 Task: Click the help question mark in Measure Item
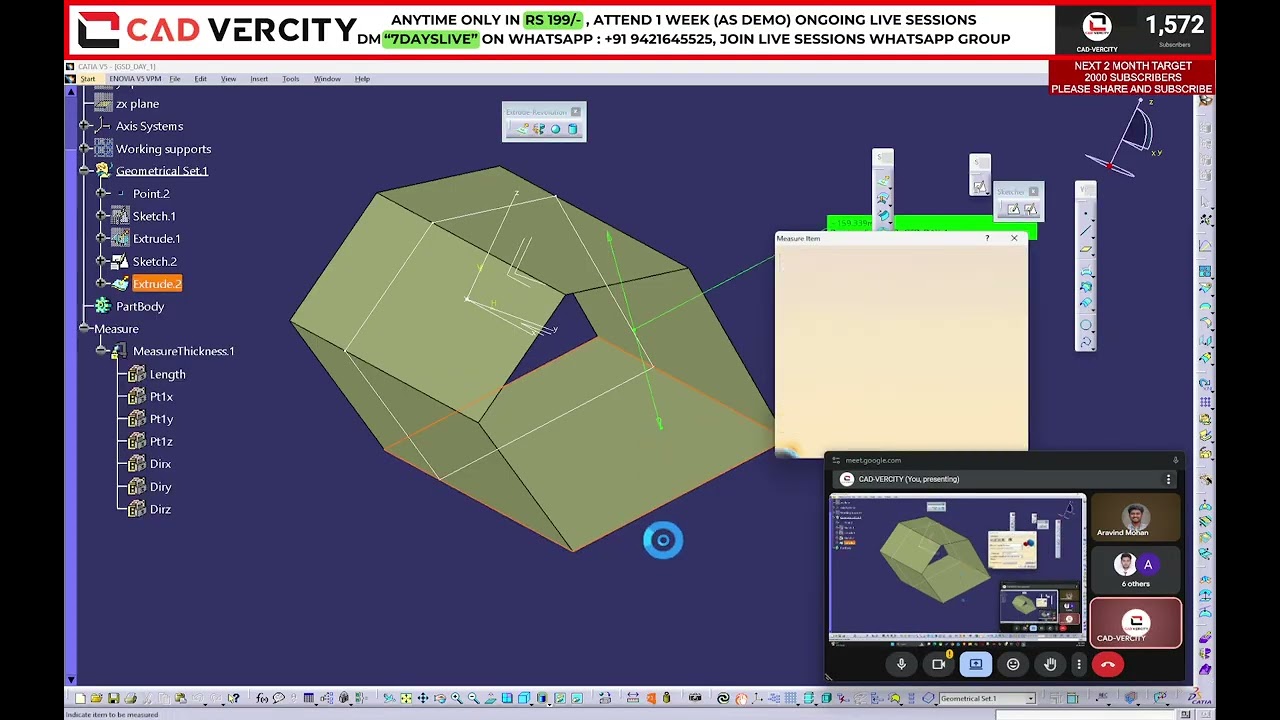(987, 238)
